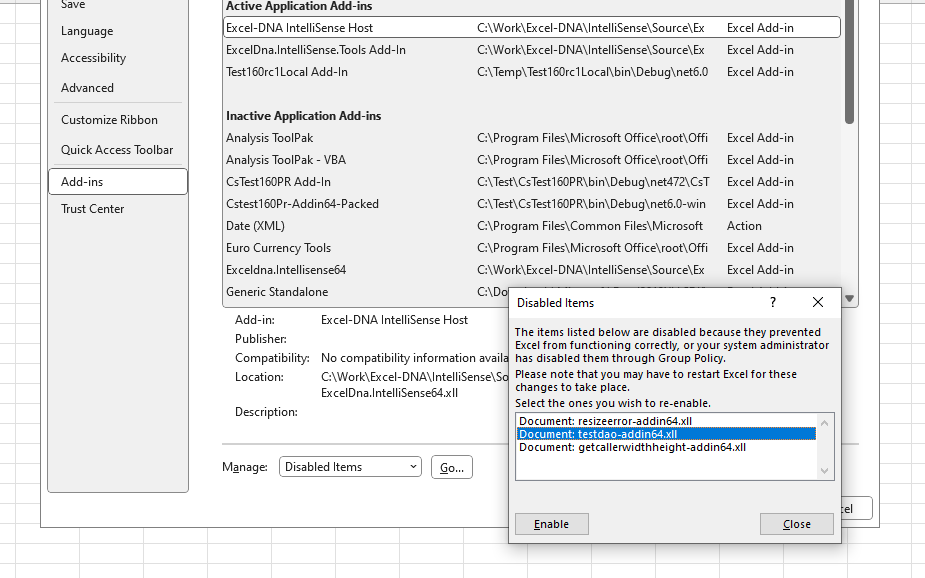Click the disabled items list up arrow

click(825, 423)
